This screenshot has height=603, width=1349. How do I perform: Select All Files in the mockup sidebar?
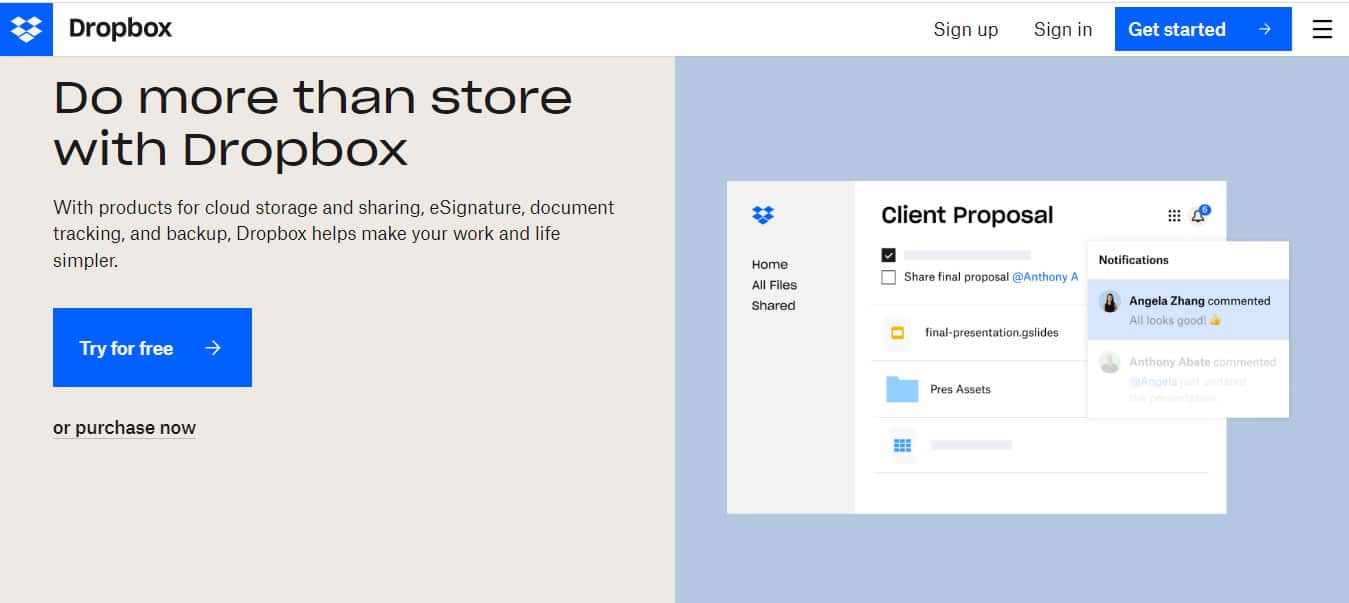click(775, 285)
